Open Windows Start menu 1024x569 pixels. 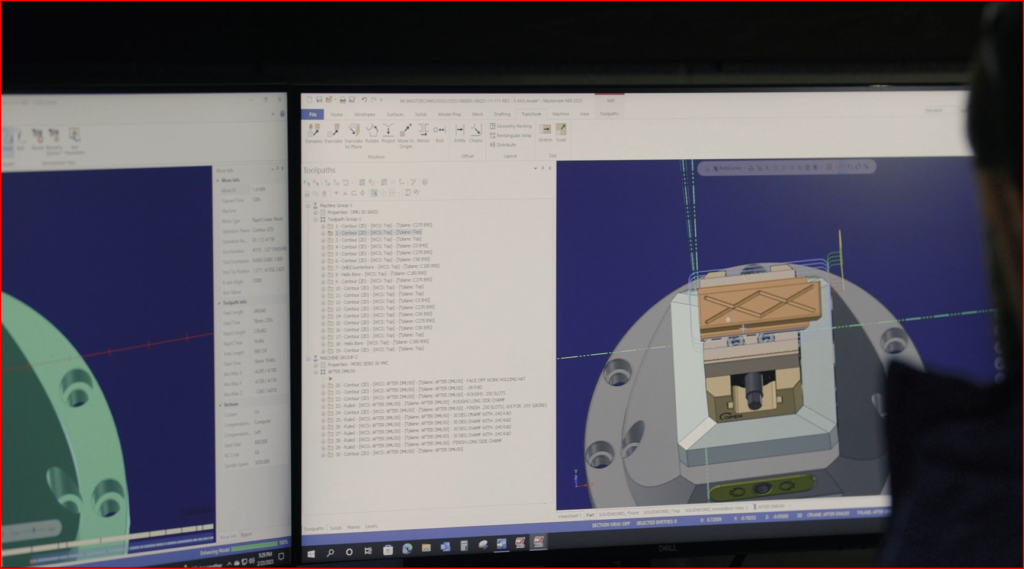click(x=312, y=554)
